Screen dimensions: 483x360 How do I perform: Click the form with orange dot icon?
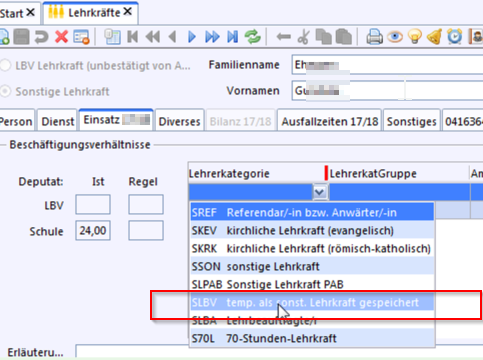[x=82, y=37]
